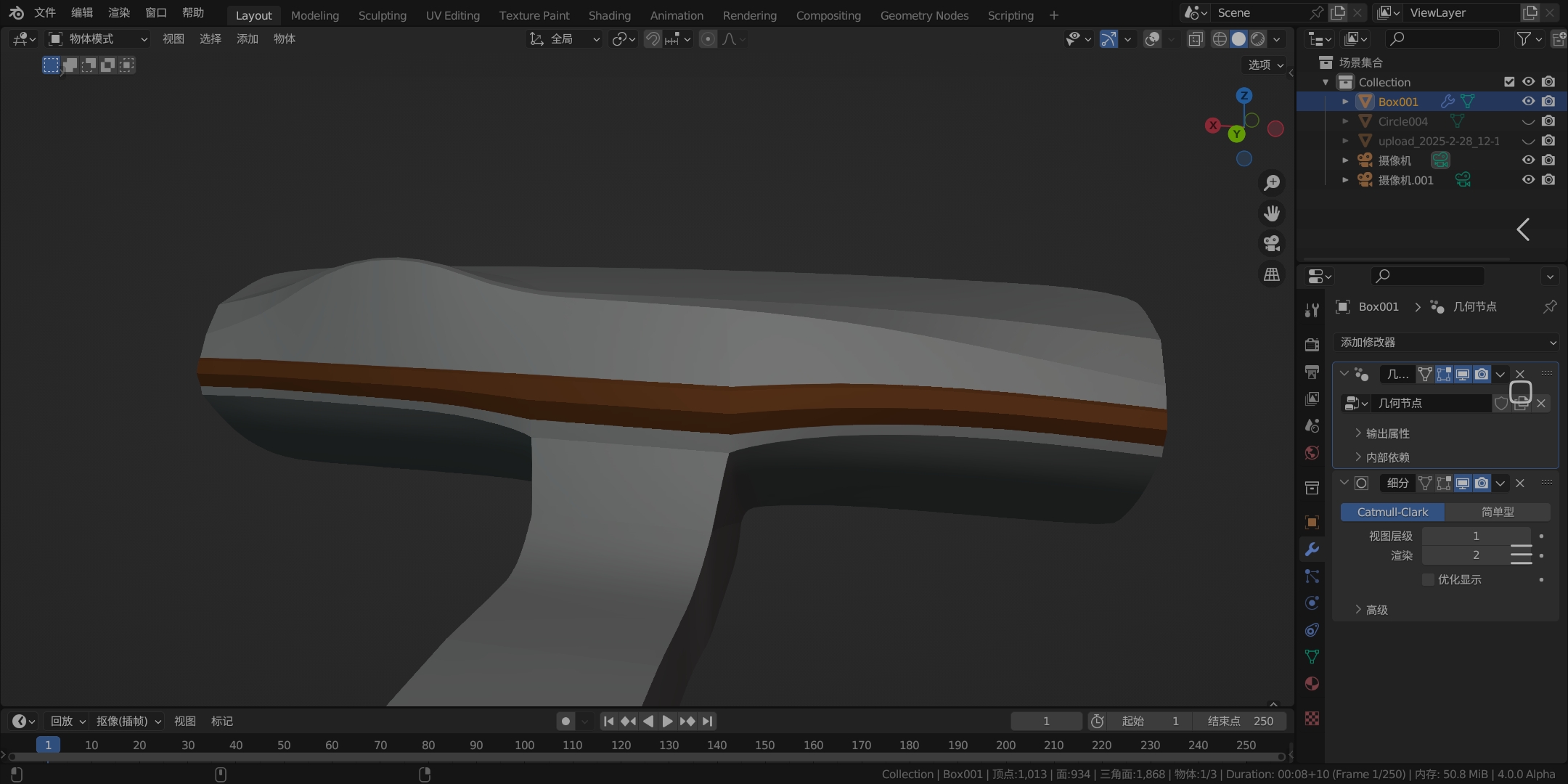The height and width of the screenshot is (784, 1568).
Task: Select the 简单型 subdivision button
Action: tap(1497, 512)
